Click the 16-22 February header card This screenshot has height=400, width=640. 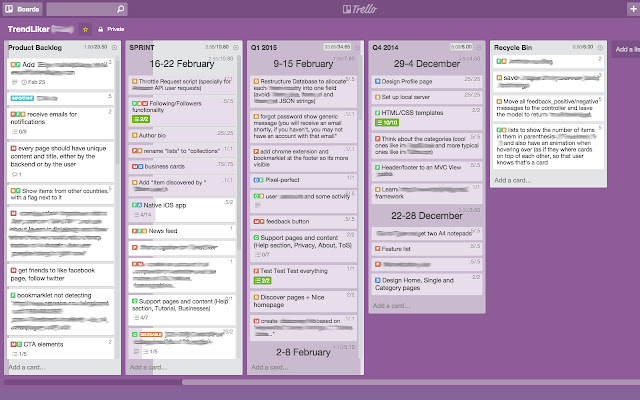(x=182, y=64)
